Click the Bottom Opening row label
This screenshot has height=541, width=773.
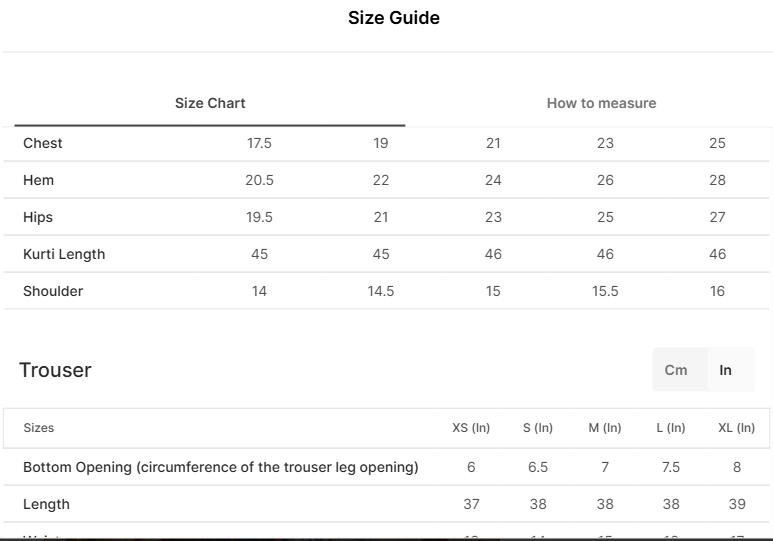tap(221, 467)
